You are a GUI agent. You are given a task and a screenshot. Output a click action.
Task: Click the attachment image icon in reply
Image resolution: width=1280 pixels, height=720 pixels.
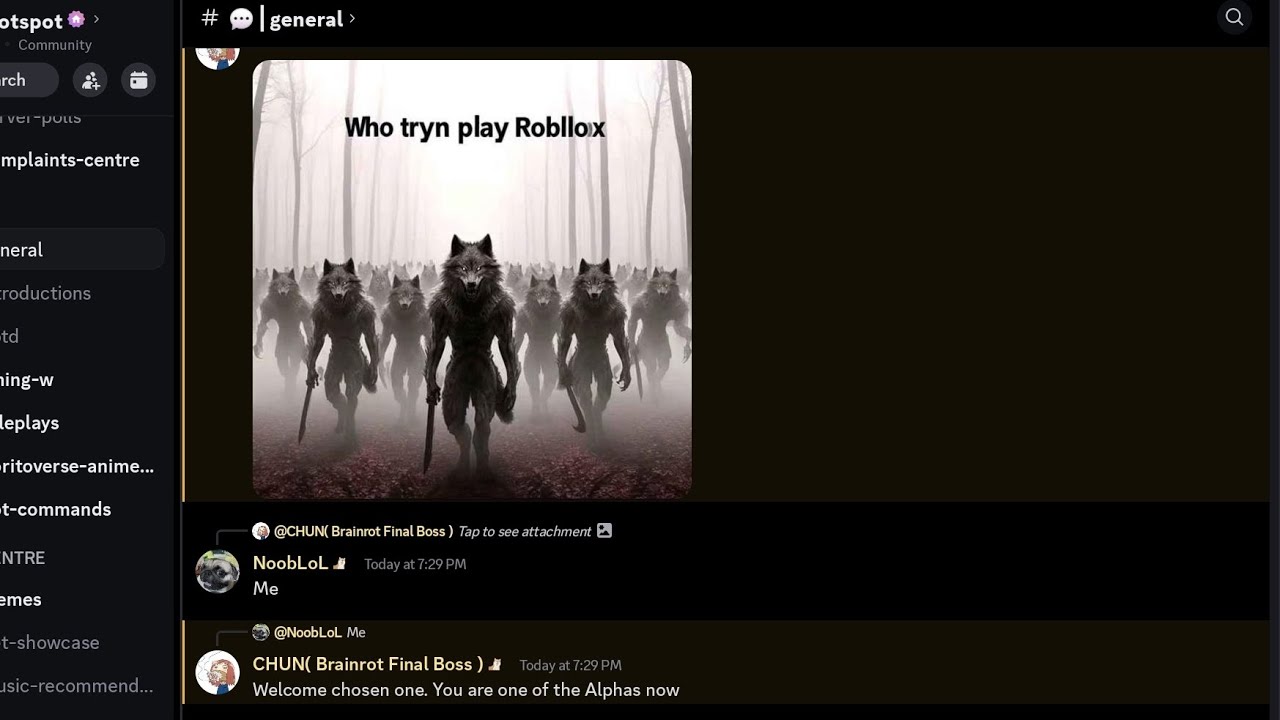[604, 531]
